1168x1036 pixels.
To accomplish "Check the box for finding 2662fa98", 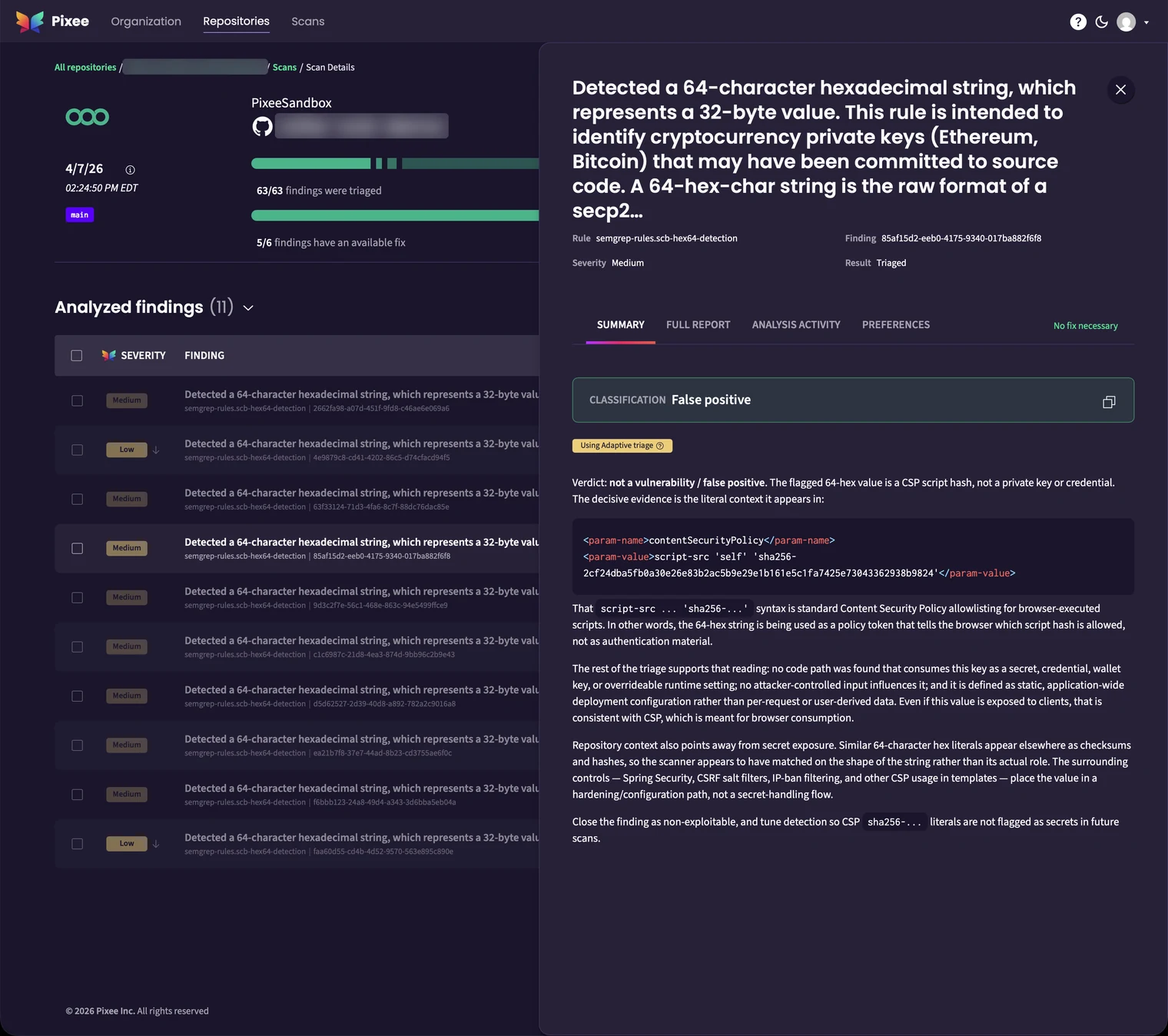I will 78,401.
